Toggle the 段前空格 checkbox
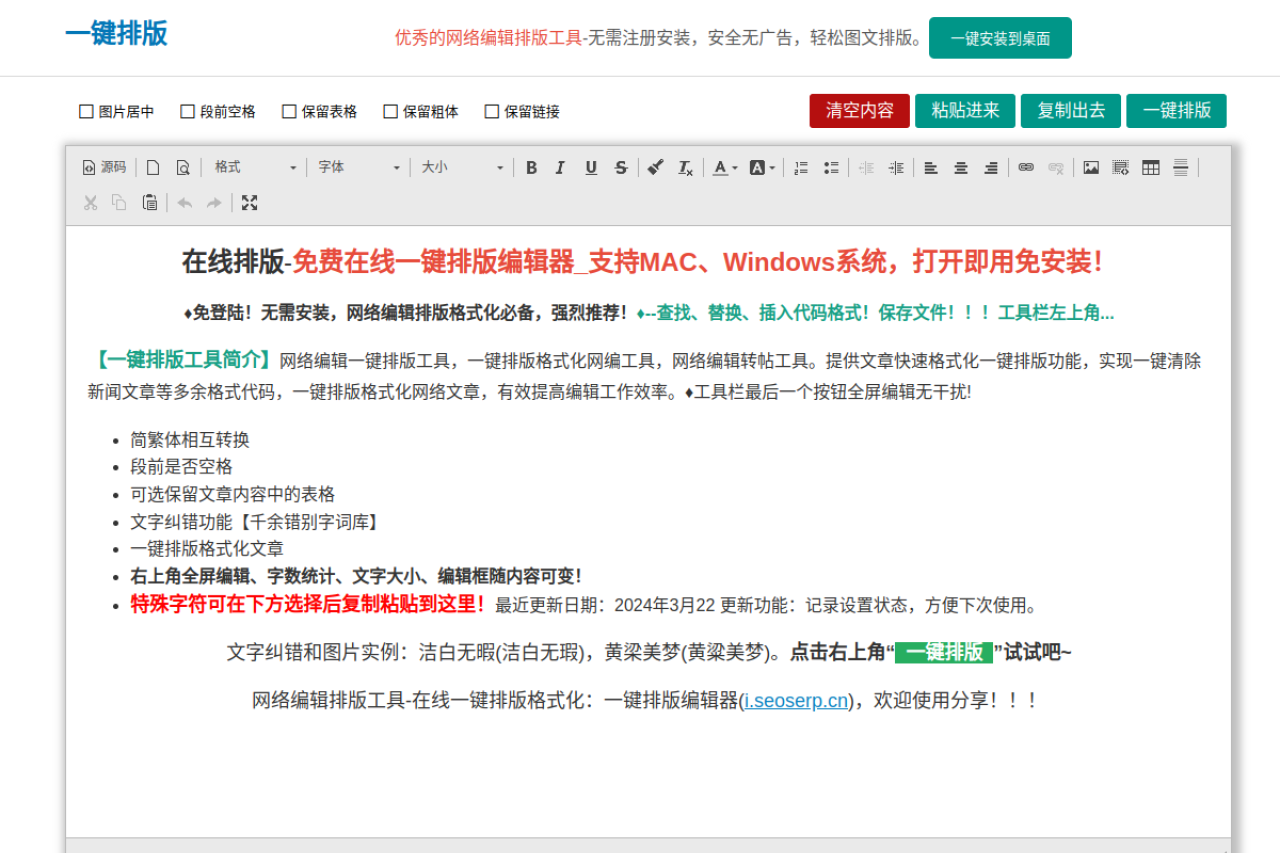 pos(188,111)
